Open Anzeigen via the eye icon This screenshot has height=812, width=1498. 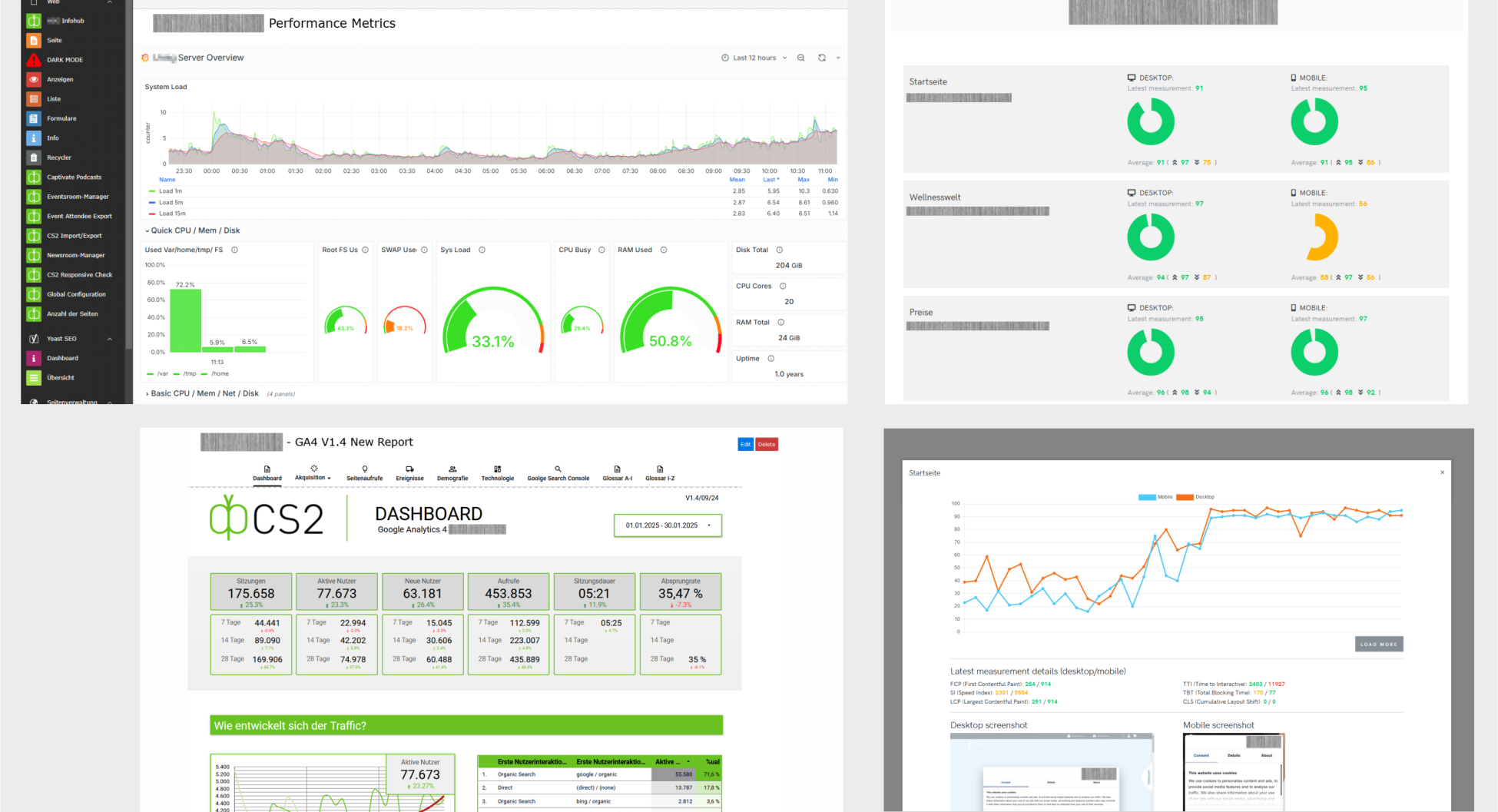coord(34,79)
